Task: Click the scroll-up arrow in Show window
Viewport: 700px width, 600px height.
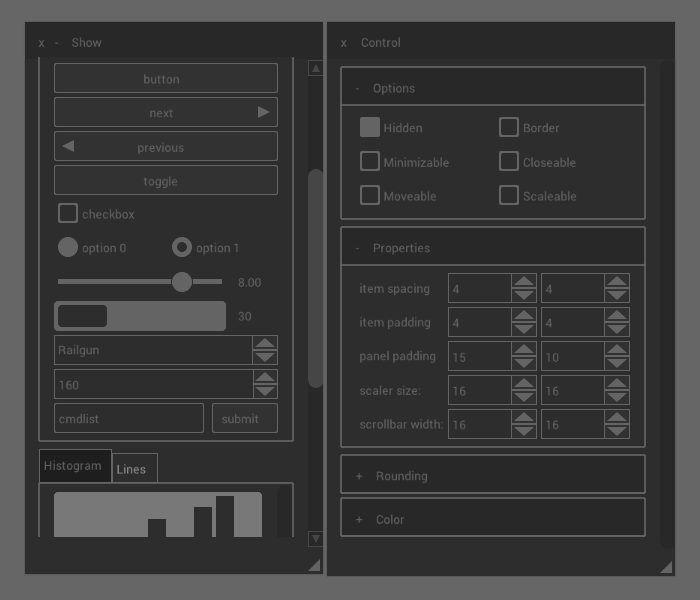Action: (x=316, y=68)
